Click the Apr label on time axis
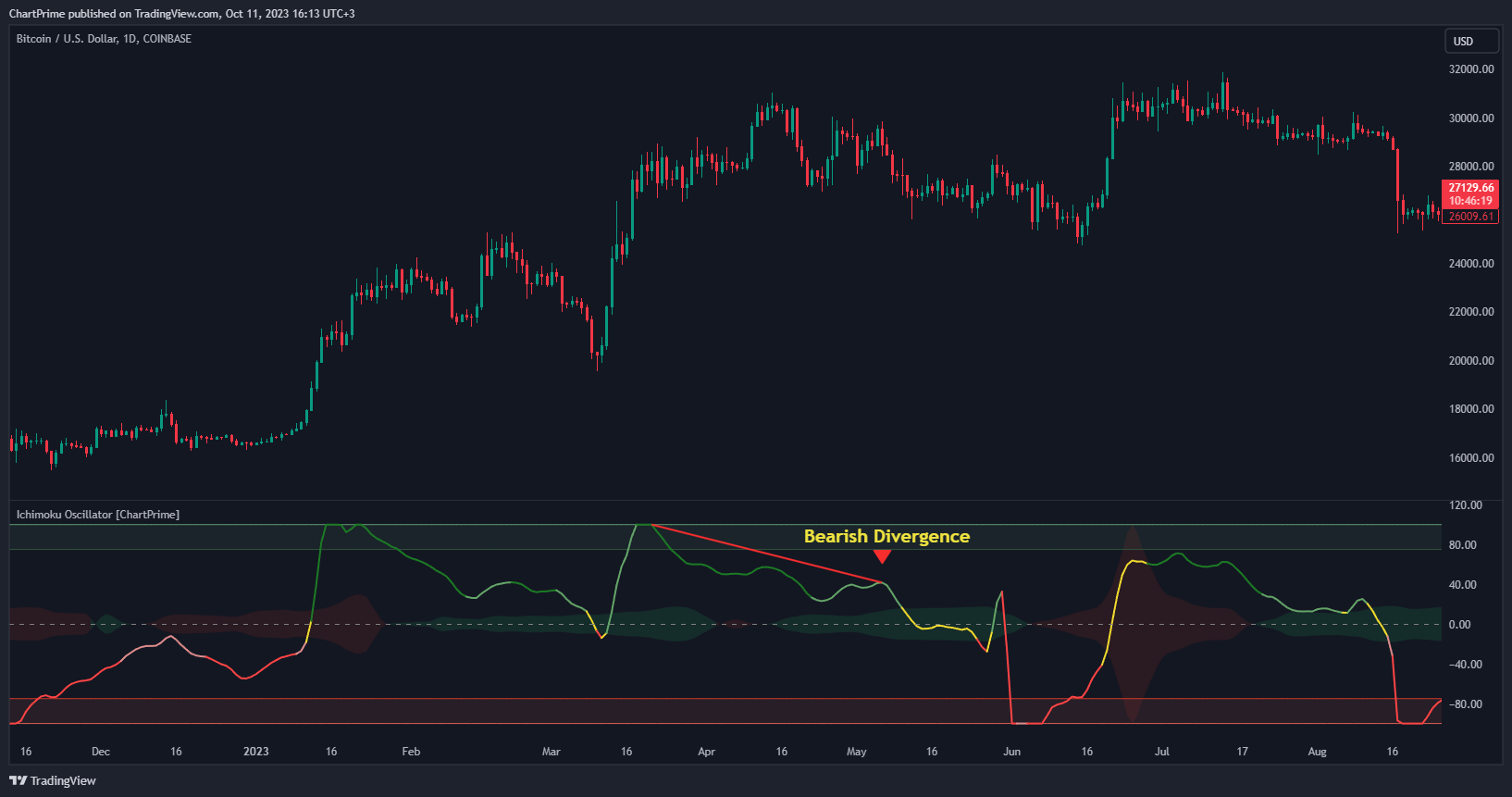This screenshot has width=1512, height=797. point(707,752)
